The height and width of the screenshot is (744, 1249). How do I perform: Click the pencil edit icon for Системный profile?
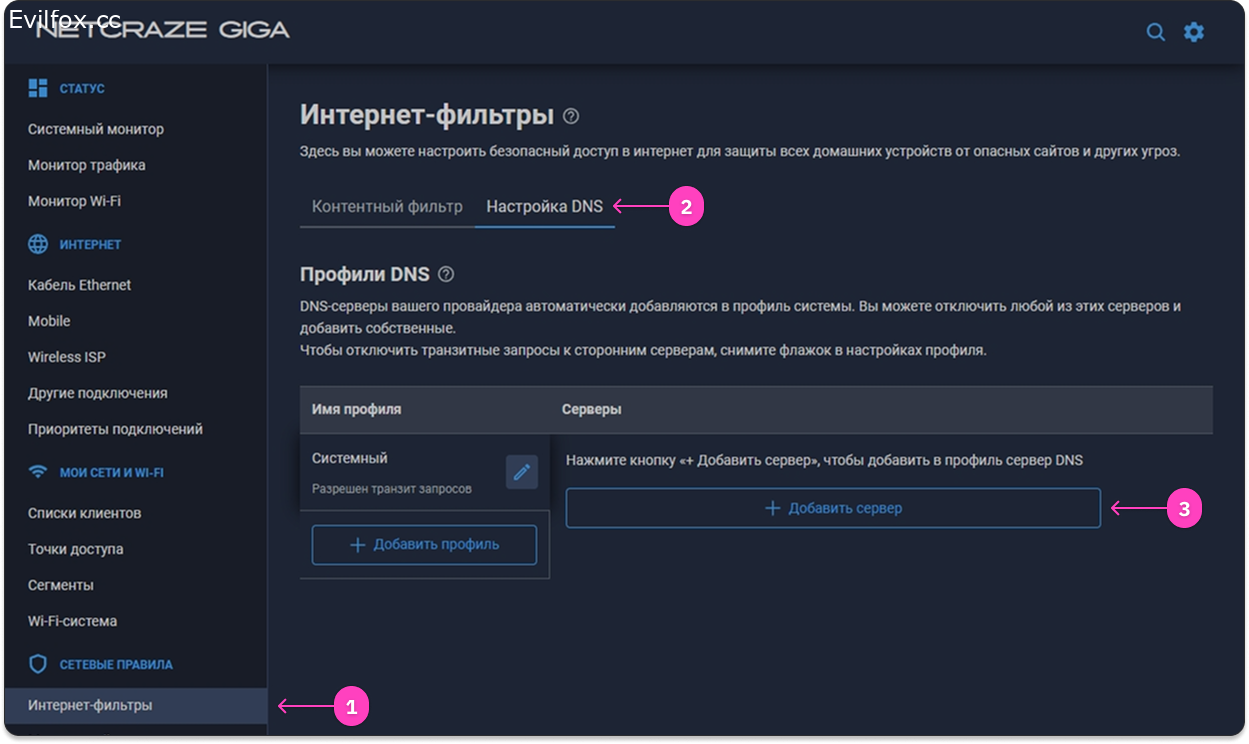pyautogui.click(x=521, y=472)
